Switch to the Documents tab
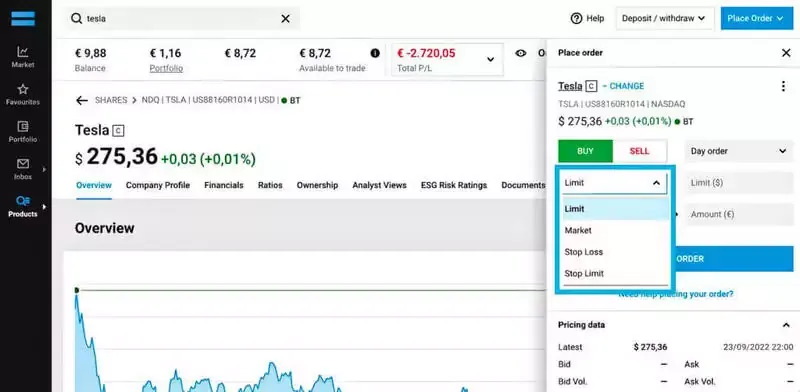The width and height of the screenshot is (800, 392). pos(523,185)
